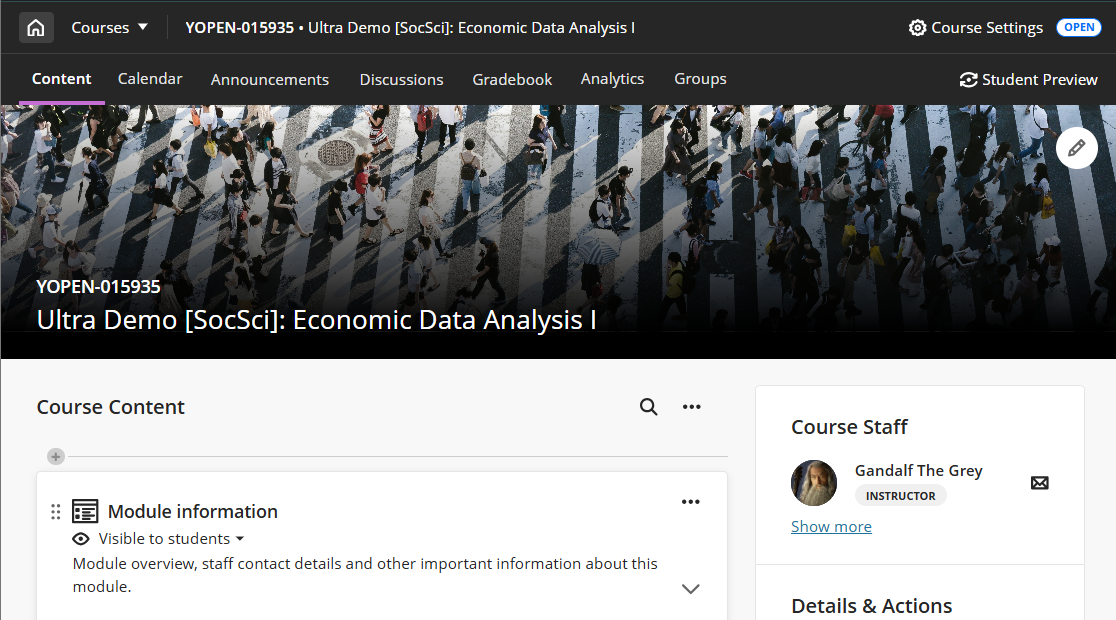Open the Discussions tab

coord(401,80)
